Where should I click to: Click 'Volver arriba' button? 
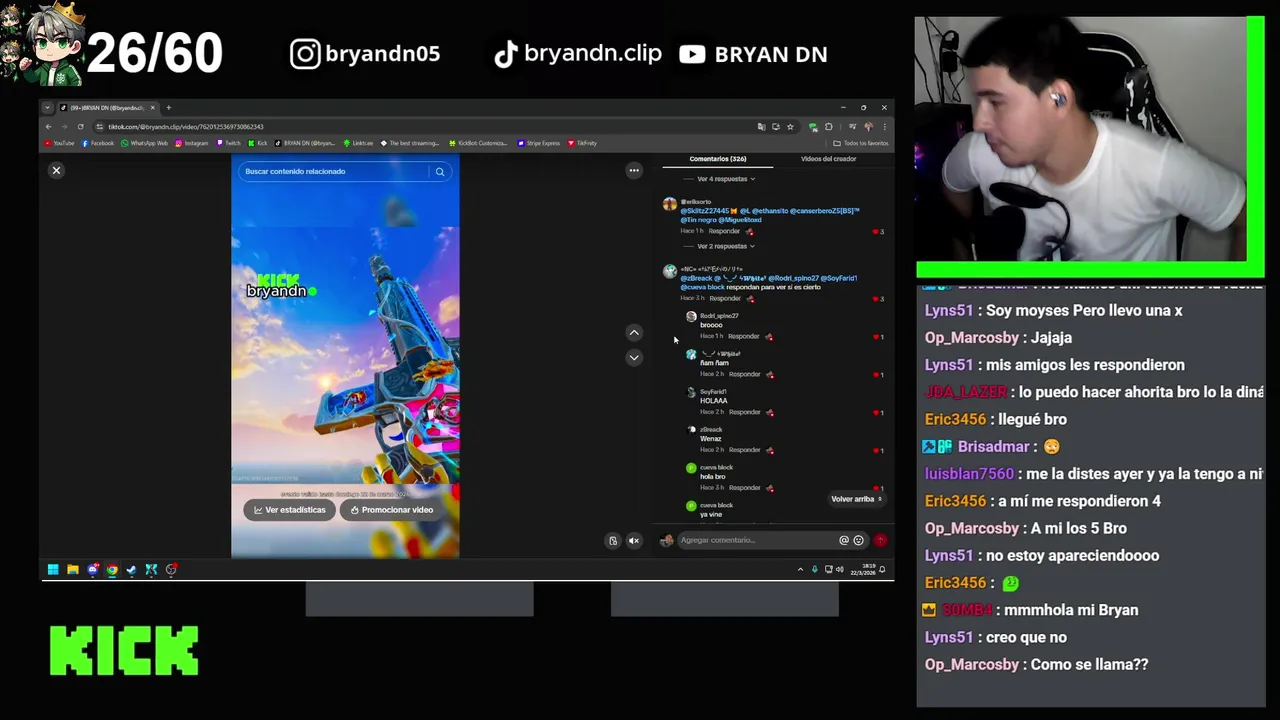tap(856, 499)
